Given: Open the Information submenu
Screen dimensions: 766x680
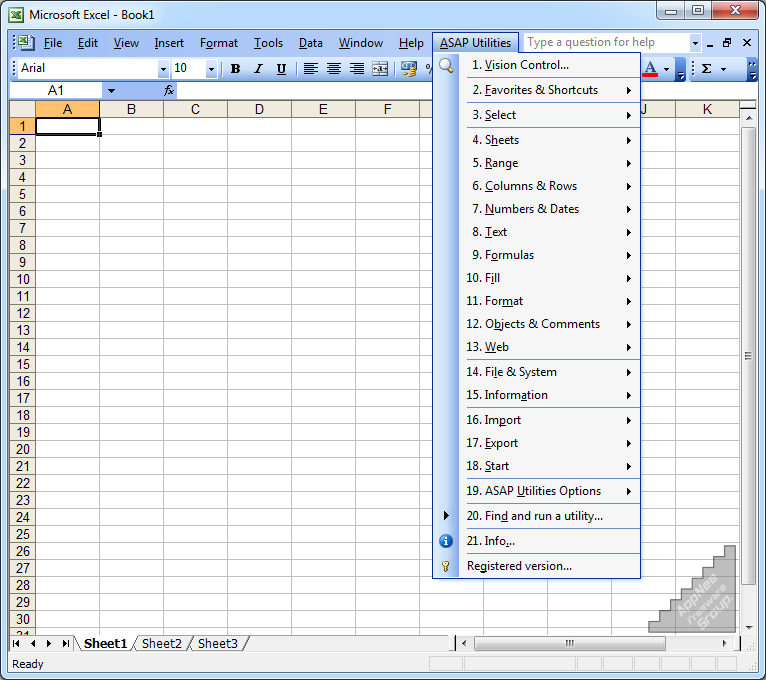Looking at the screenshot, I should pyautogui.click(x=550, y=395).
